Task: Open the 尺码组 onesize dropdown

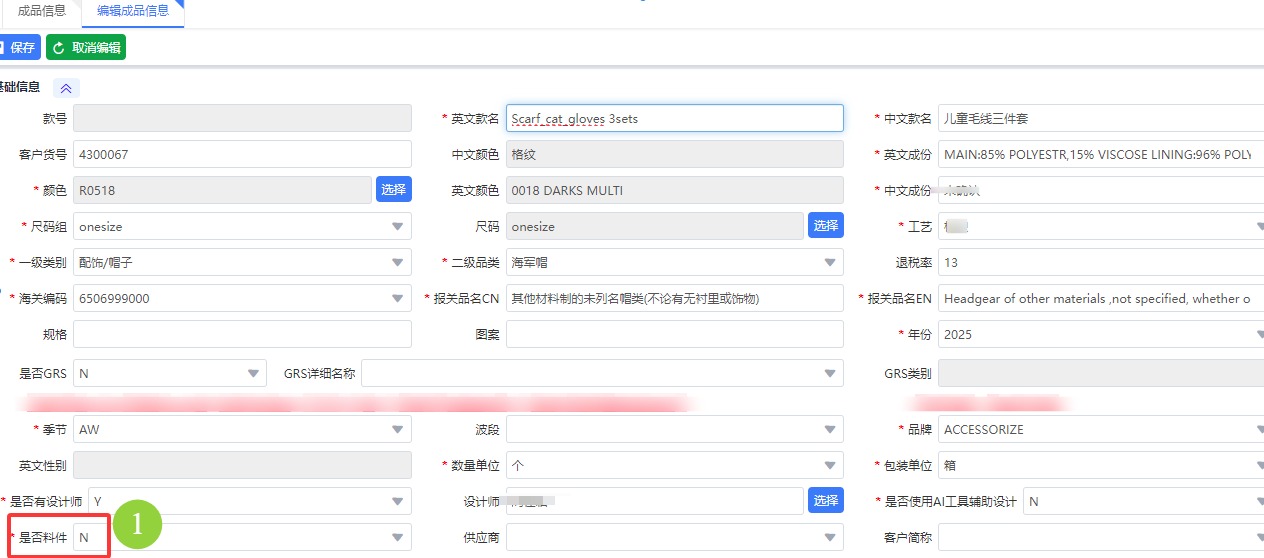Action: point(398,227)
